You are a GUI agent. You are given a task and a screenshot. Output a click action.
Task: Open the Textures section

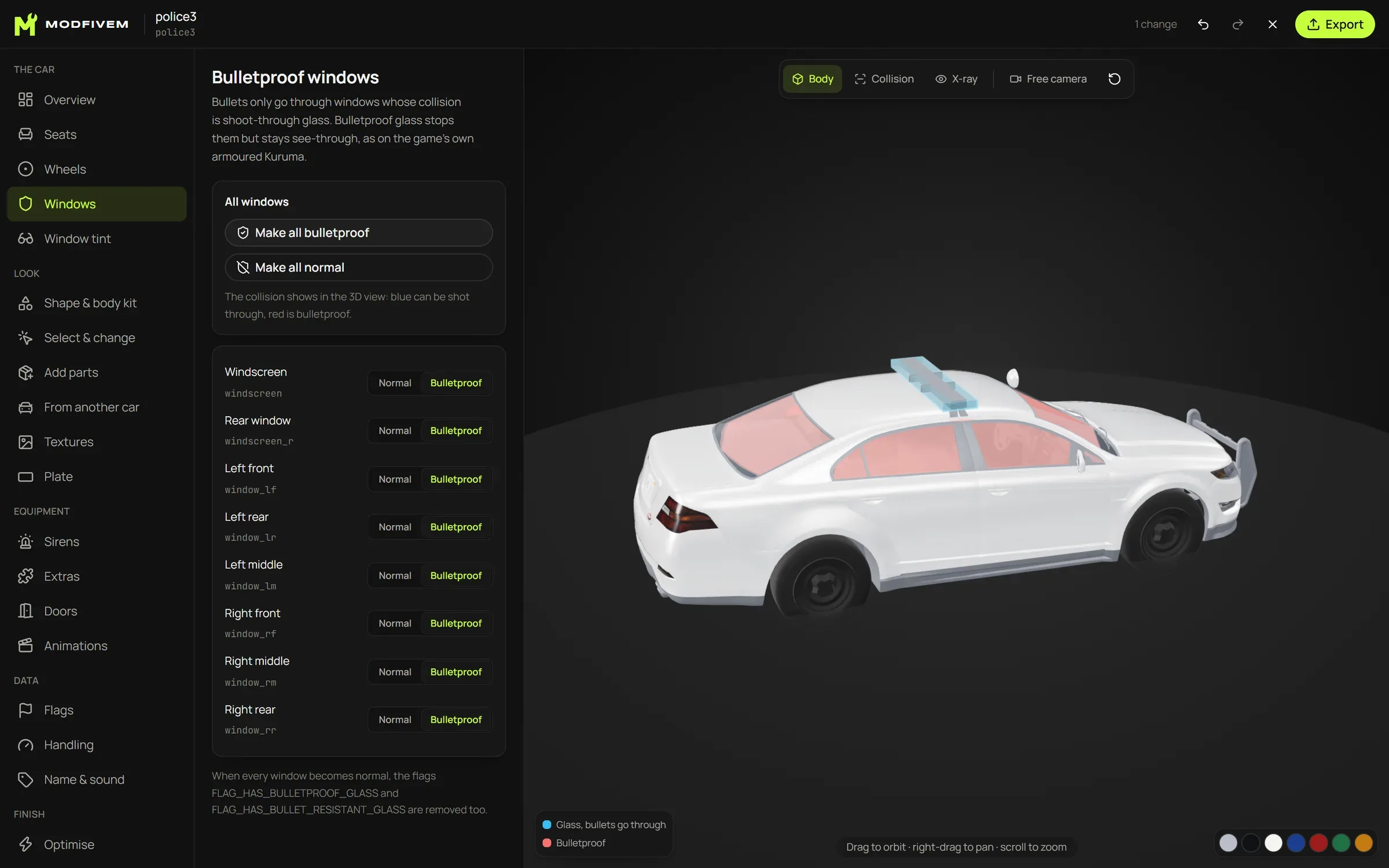(x=97, y=442)
